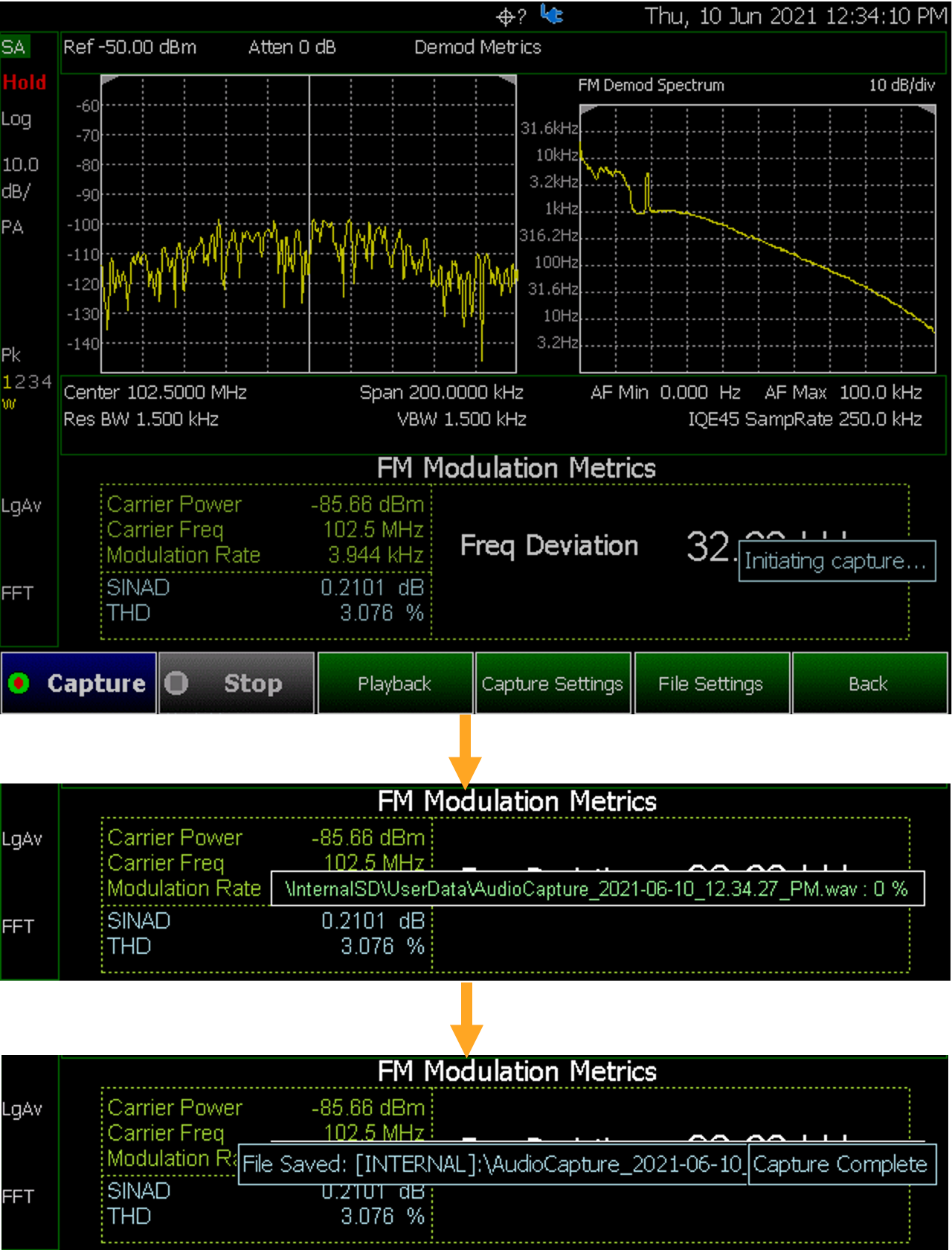Click the PA preamp status label
952x1250 pixels.
point(12,227)
